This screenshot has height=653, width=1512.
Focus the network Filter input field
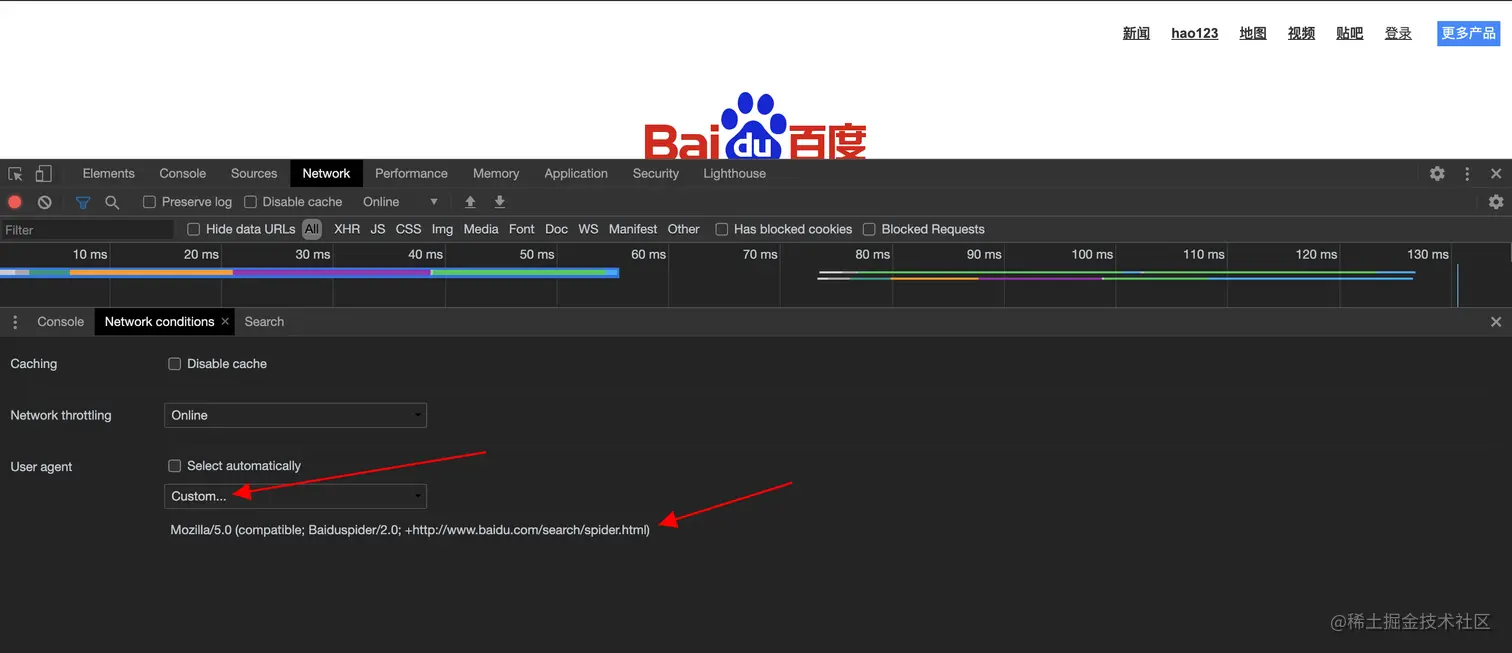[88, 230]
